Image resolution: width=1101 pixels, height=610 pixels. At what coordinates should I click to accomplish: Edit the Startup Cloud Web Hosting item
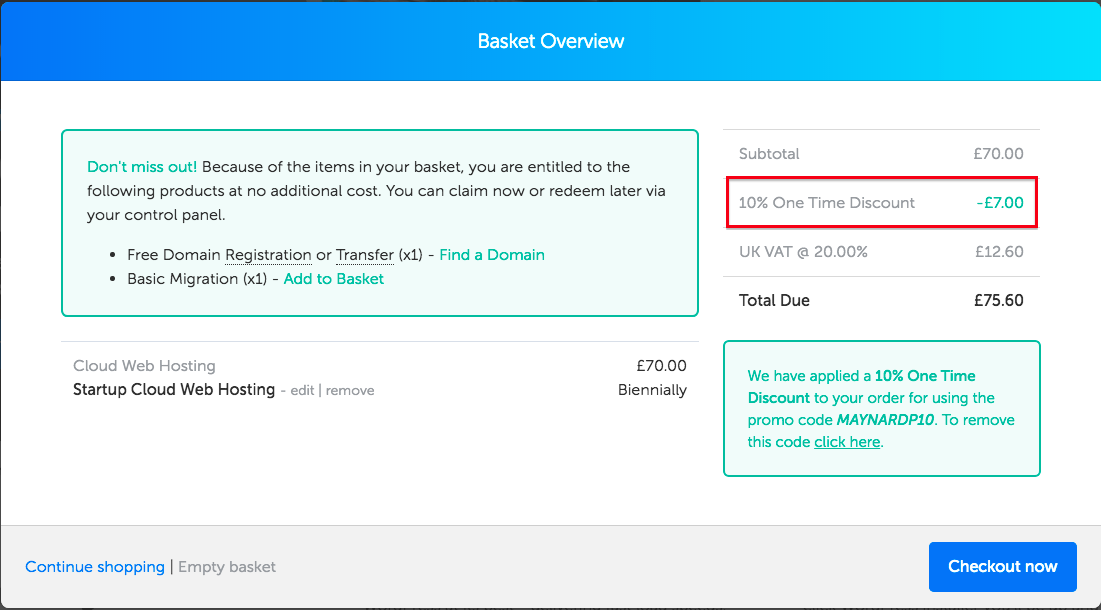click(302, 390)
